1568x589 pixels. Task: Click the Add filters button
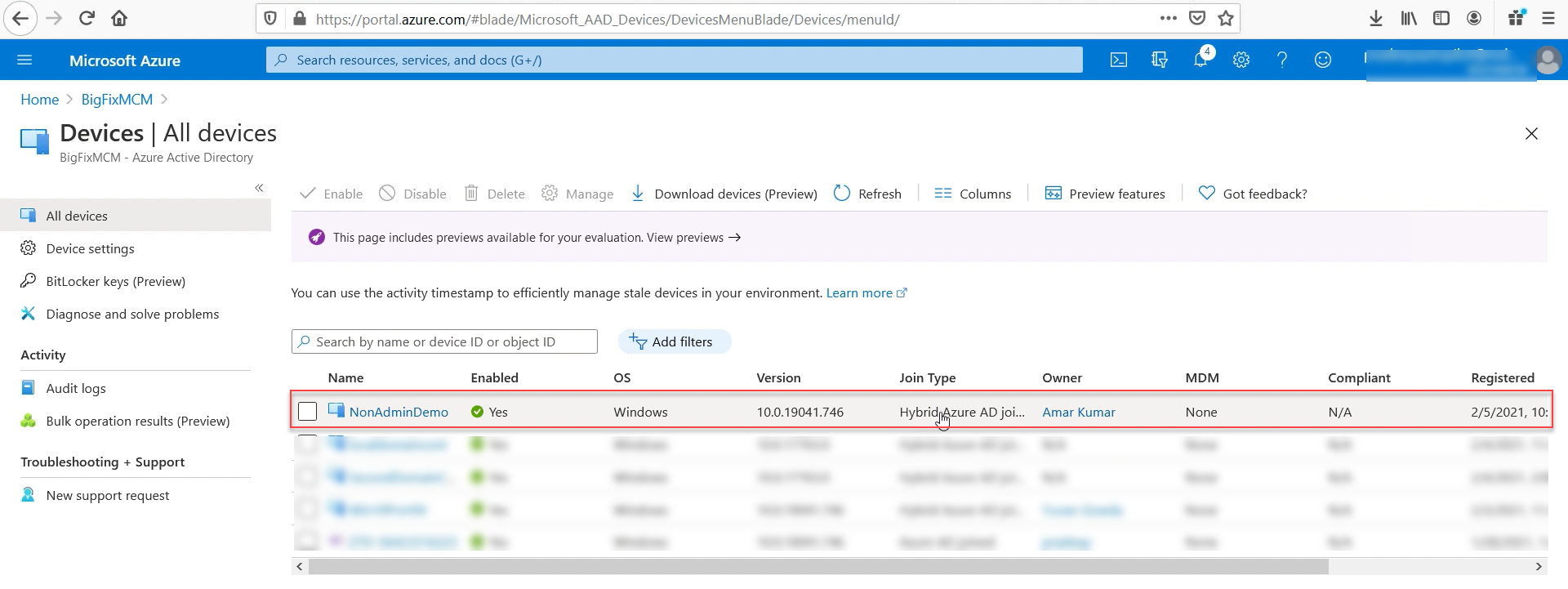(674, 341)
